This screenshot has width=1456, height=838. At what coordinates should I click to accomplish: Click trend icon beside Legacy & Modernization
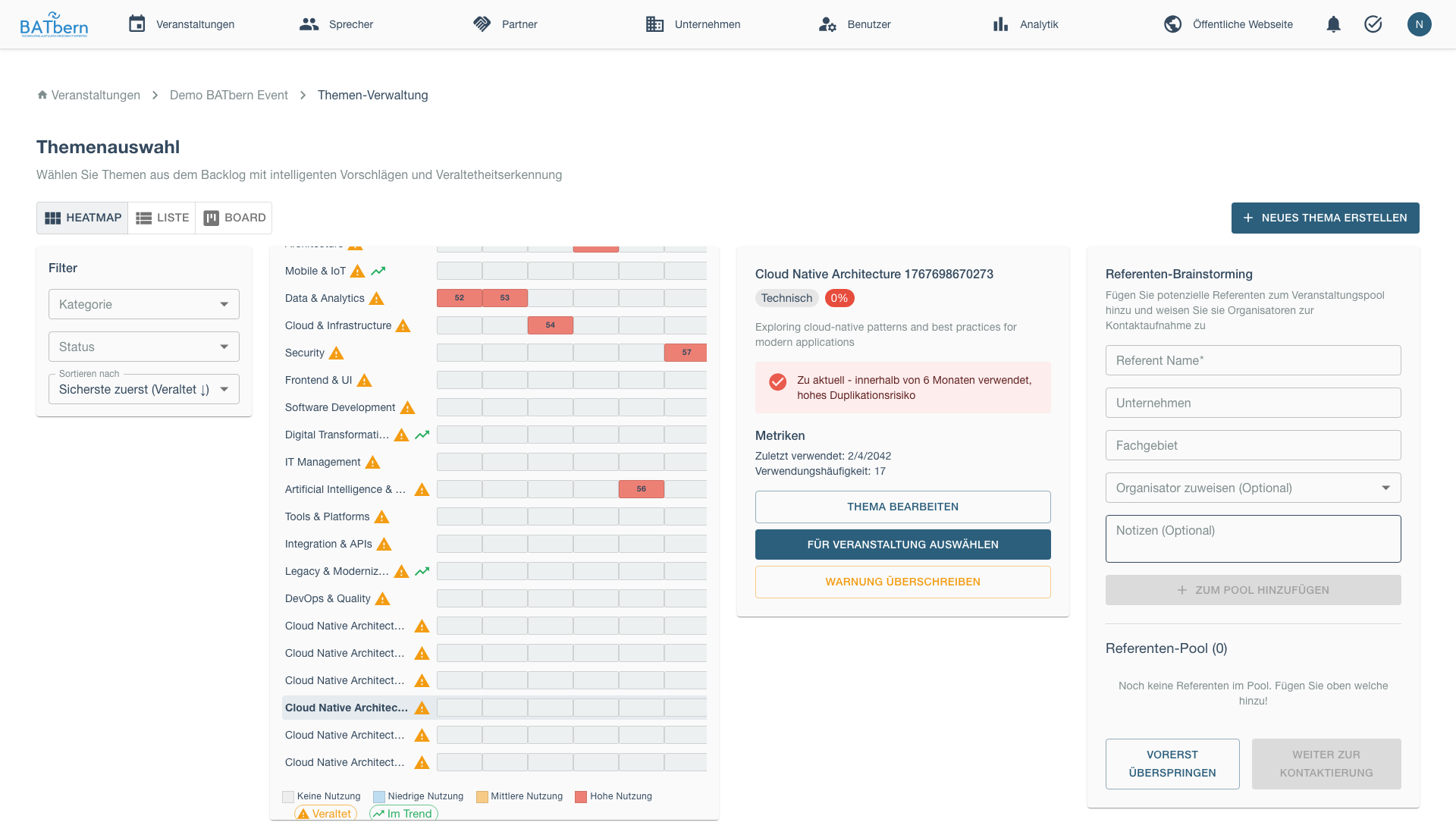tap(422, 571)
